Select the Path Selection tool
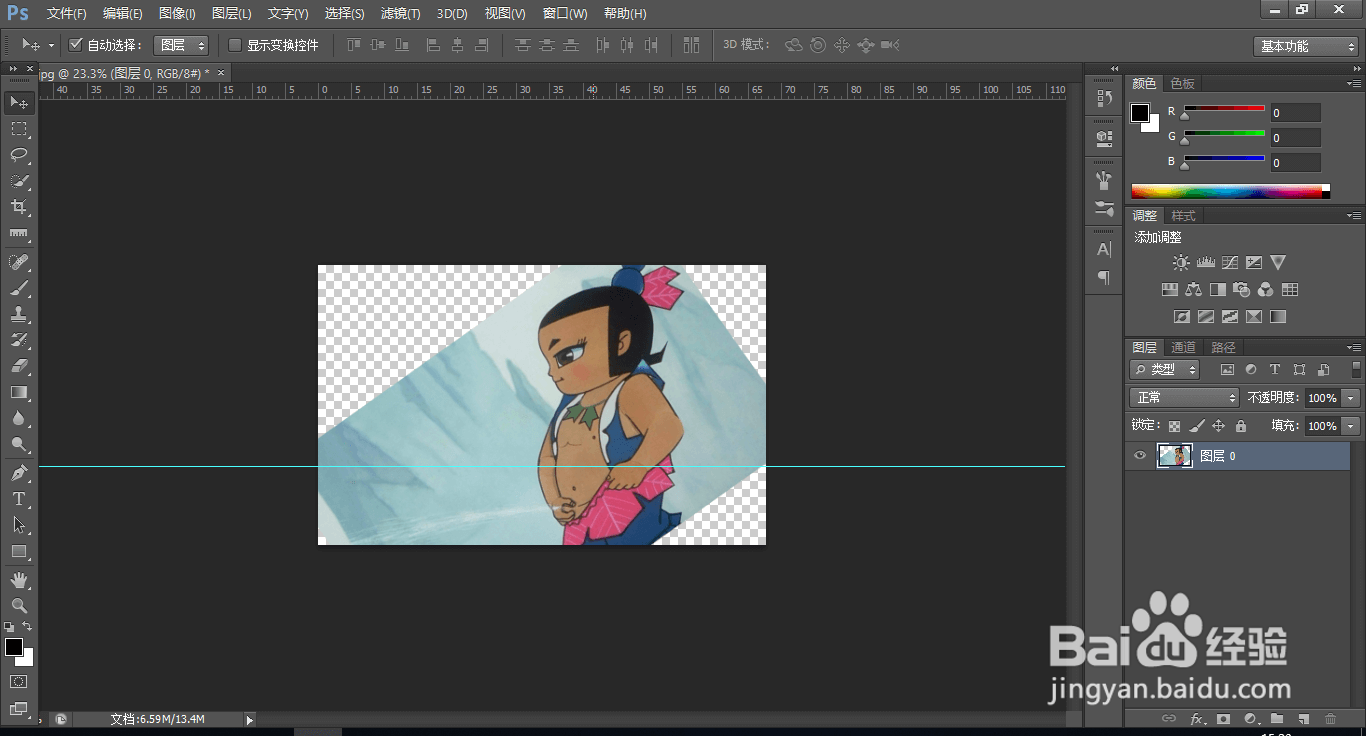 pos(19,524)
